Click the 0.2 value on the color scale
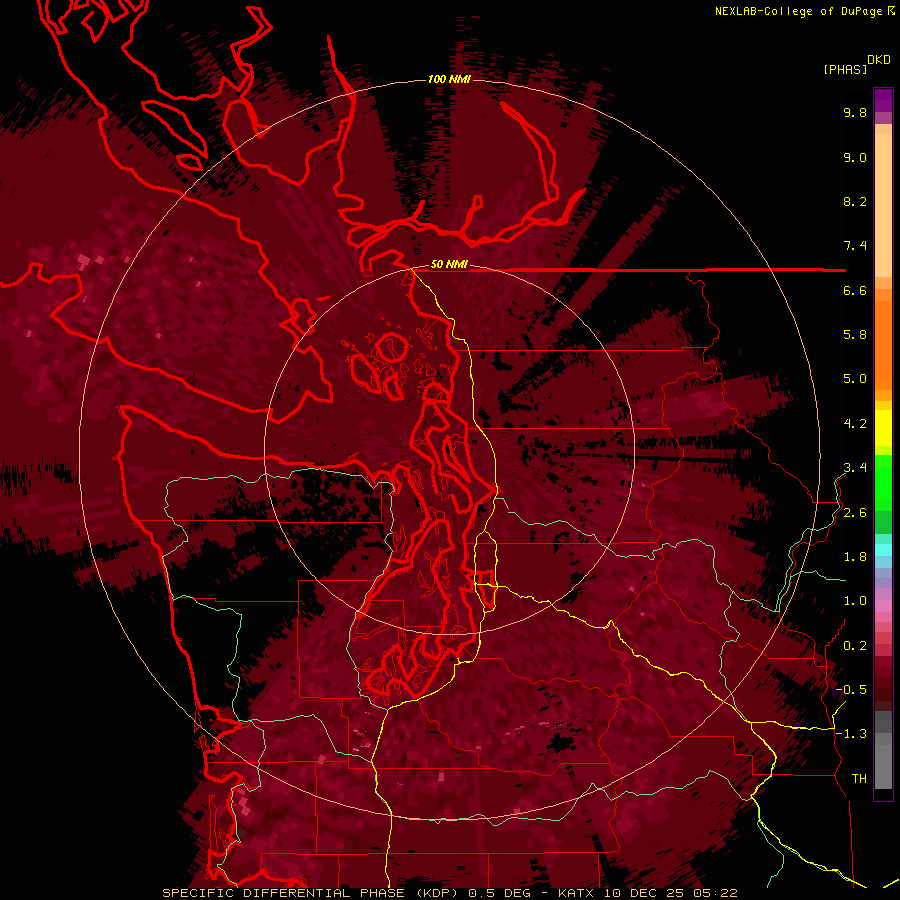 pyautogui.click(x=855, y=646)
